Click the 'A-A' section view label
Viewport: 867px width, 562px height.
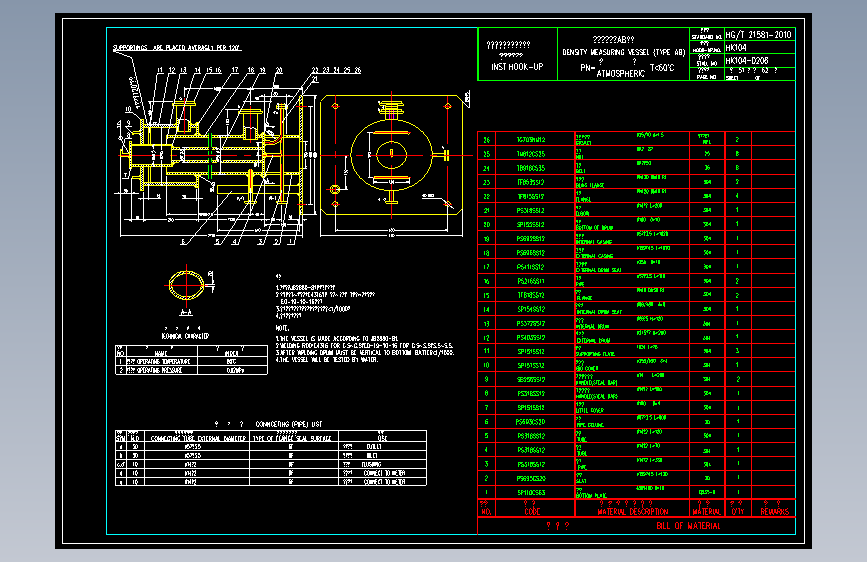point(186,313)
